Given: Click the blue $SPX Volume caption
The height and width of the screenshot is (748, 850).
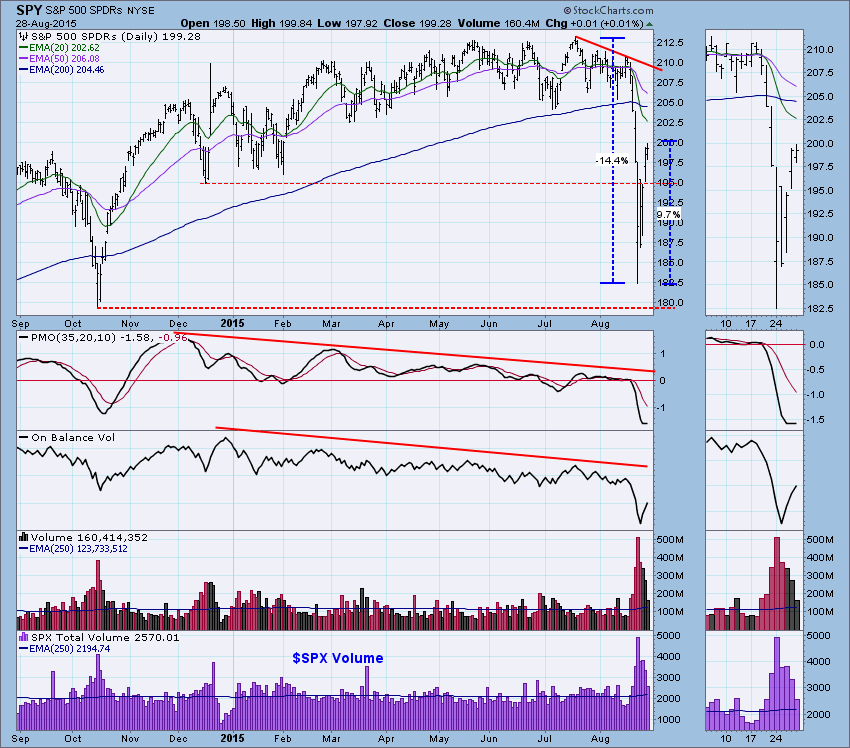Looking at the screenshot, I should pyautogui.click(x=338, y=658).
